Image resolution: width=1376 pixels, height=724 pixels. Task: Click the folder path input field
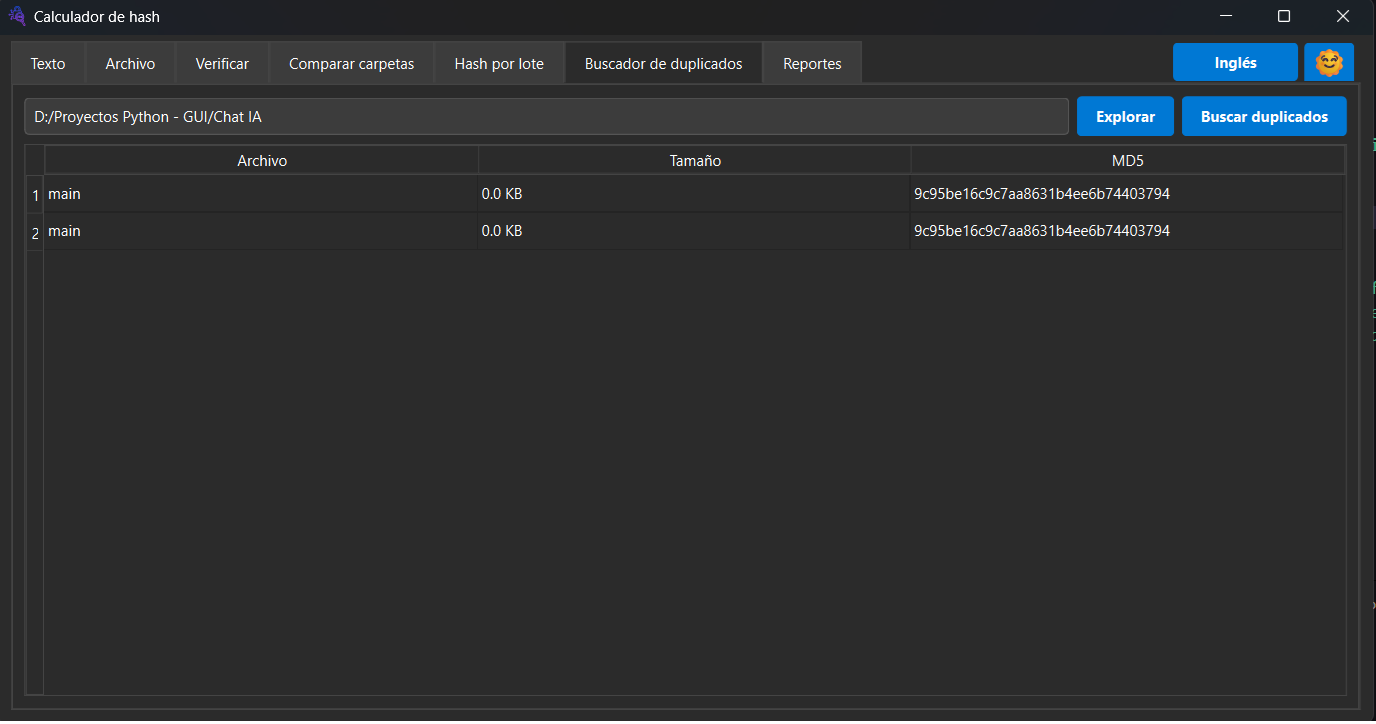pos(546,117)
